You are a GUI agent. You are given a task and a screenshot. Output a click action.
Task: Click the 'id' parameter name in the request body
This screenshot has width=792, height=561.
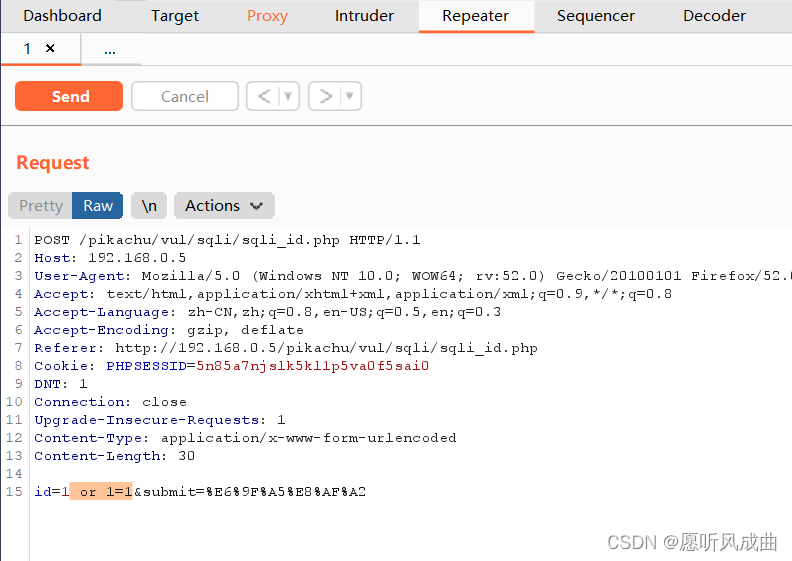42,492
